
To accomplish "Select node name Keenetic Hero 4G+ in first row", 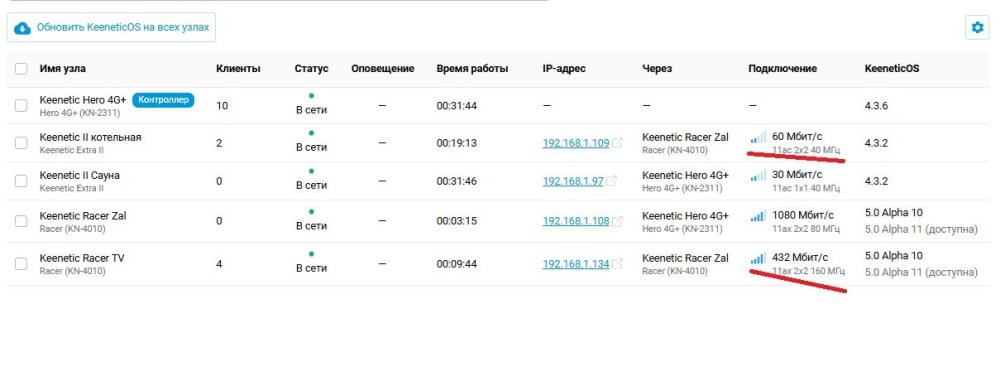I will [x=83, y=100].
